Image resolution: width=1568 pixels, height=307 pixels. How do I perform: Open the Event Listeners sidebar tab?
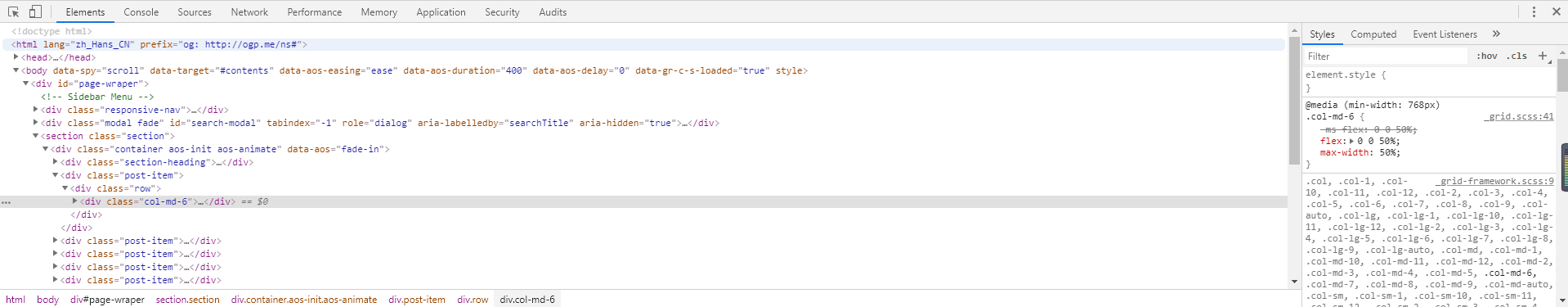point(1445,34)
